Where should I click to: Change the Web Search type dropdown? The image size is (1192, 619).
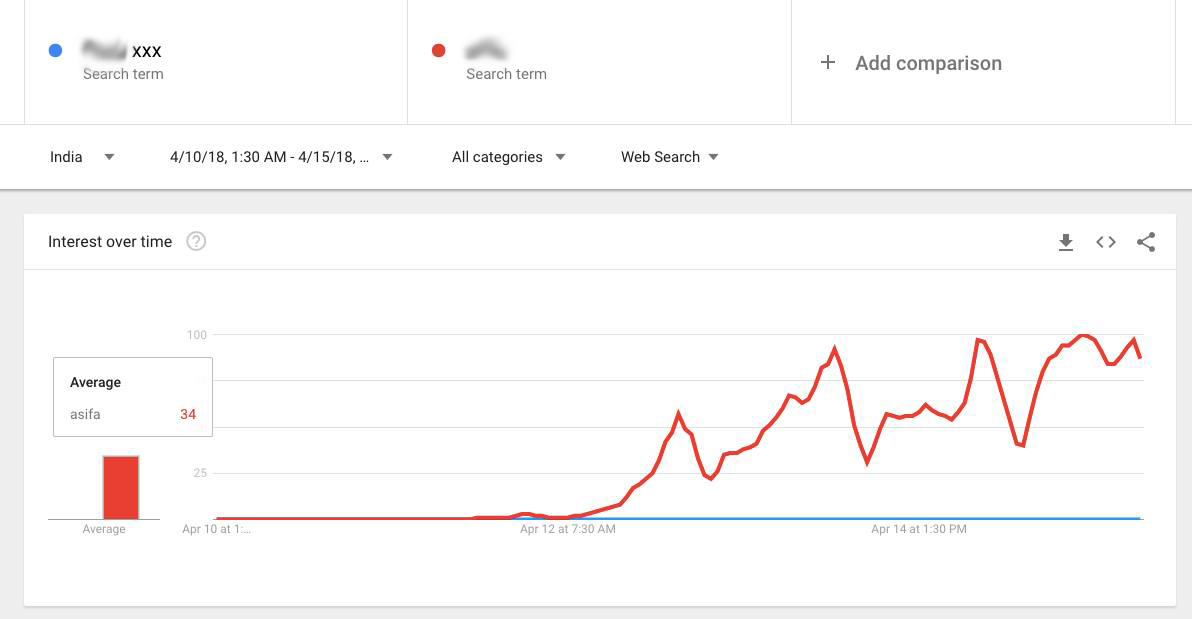pos(669,157)
